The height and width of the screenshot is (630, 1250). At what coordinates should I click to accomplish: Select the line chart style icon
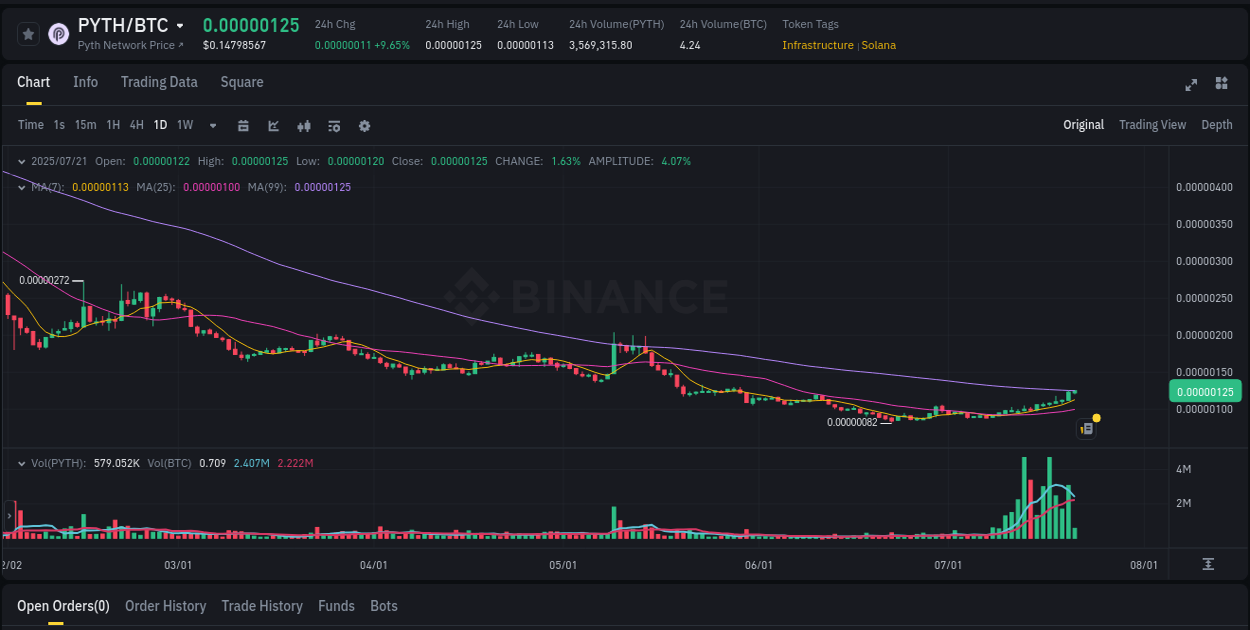273,125
